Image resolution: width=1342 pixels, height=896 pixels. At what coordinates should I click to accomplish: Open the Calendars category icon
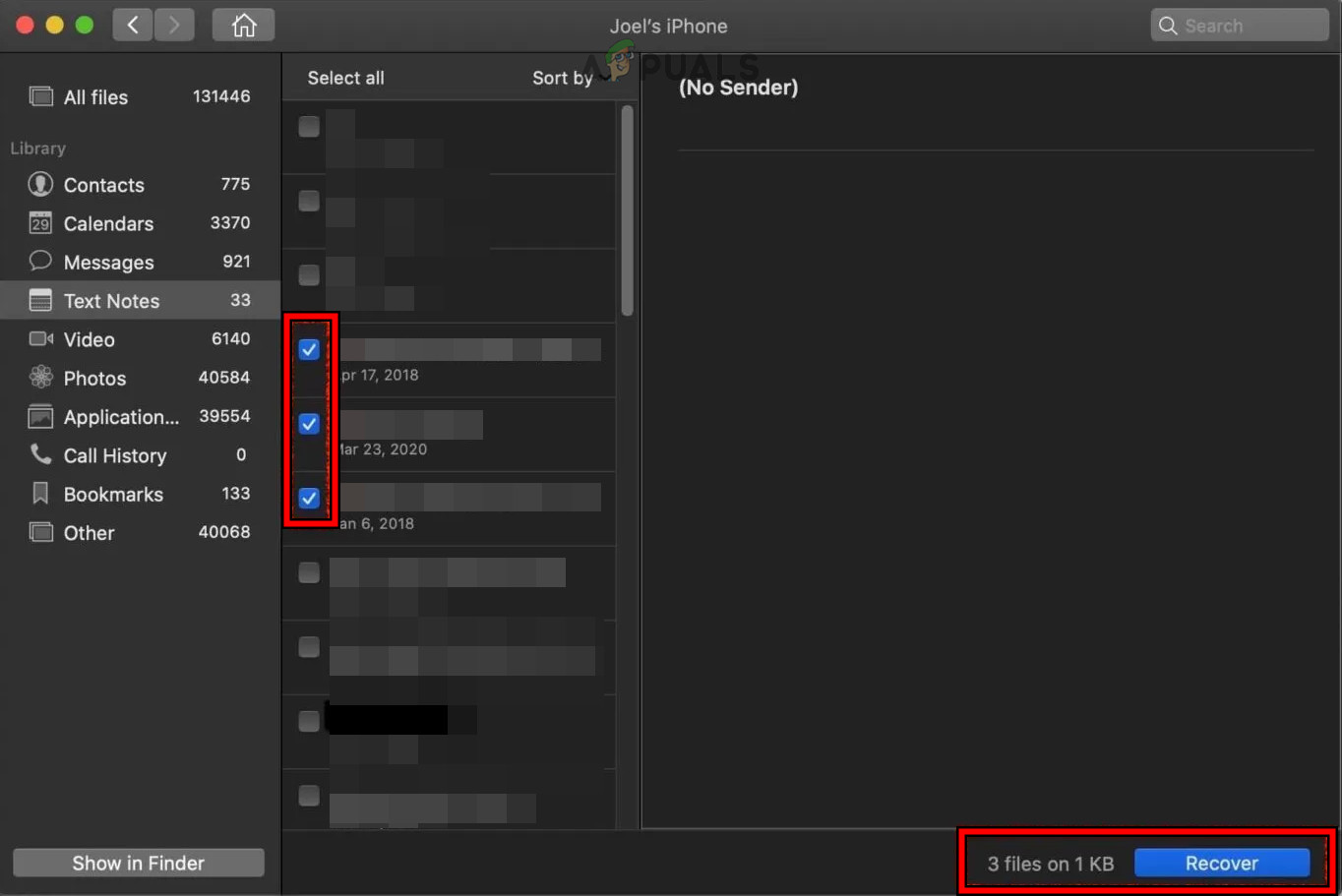pos(40,223)
